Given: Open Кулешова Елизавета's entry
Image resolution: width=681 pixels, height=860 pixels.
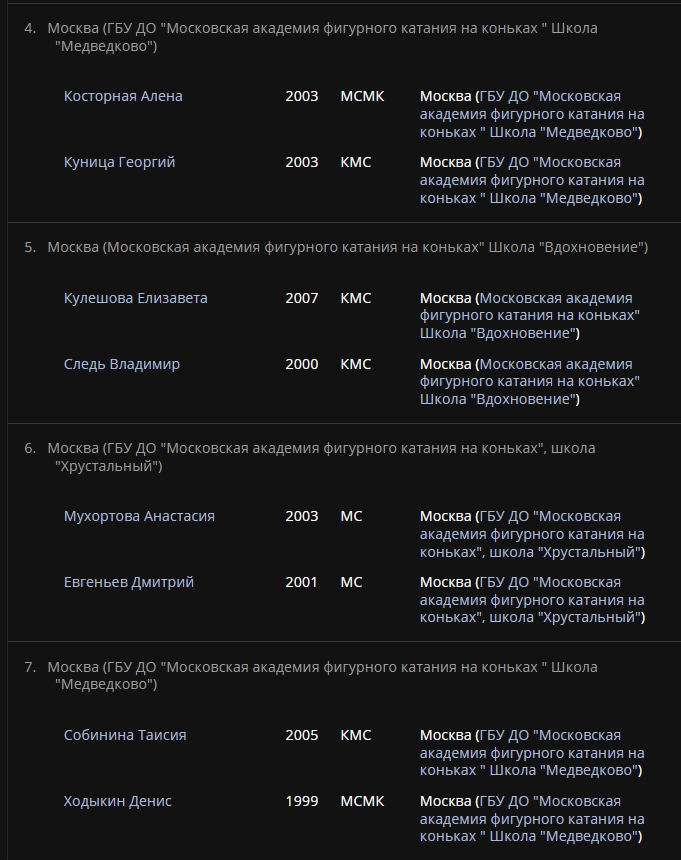Looking at the screenshot, I should (135, 298).
